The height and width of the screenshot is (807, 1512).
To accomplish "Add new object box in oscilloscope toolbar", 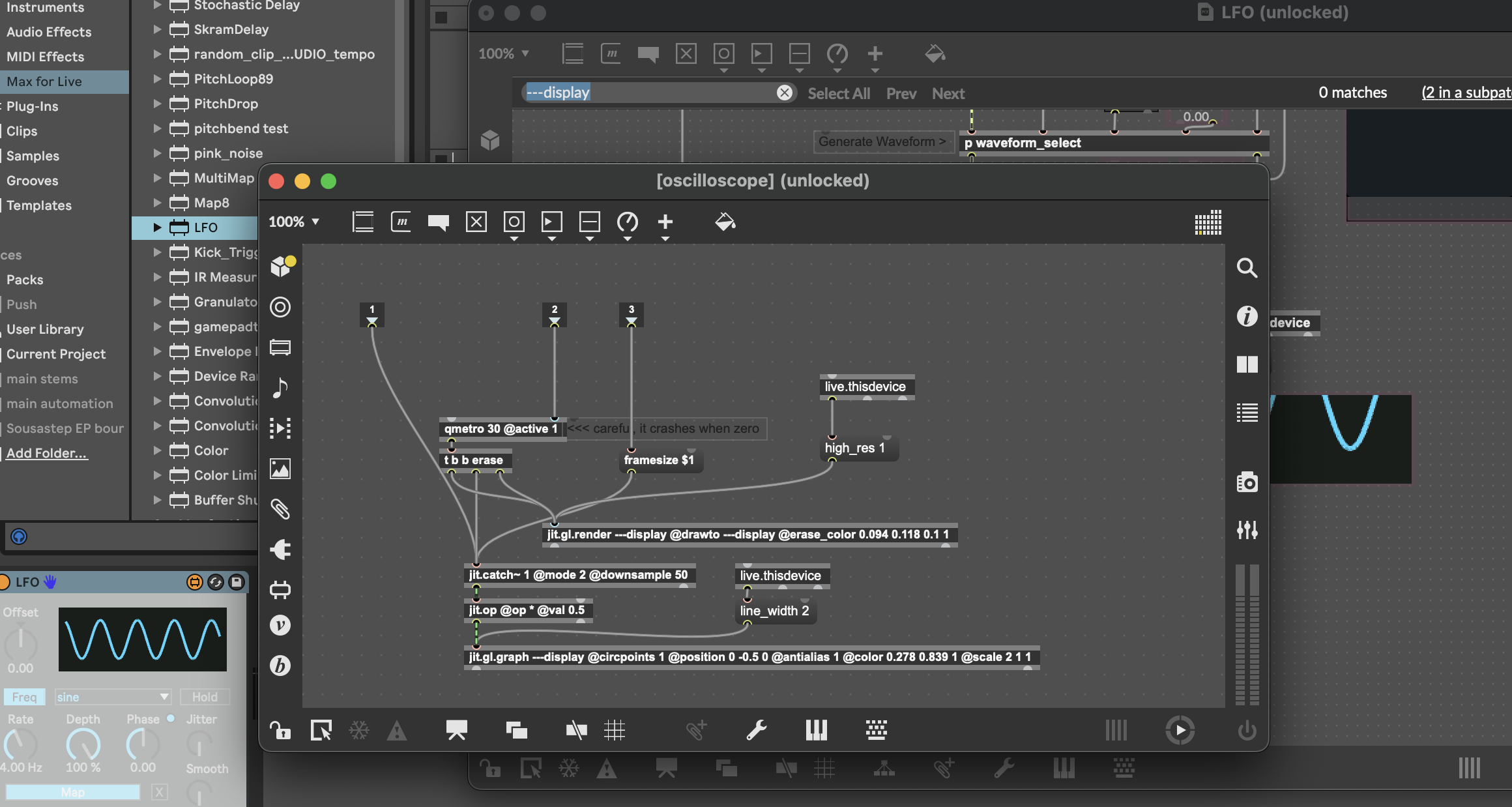I will point(363,222).
